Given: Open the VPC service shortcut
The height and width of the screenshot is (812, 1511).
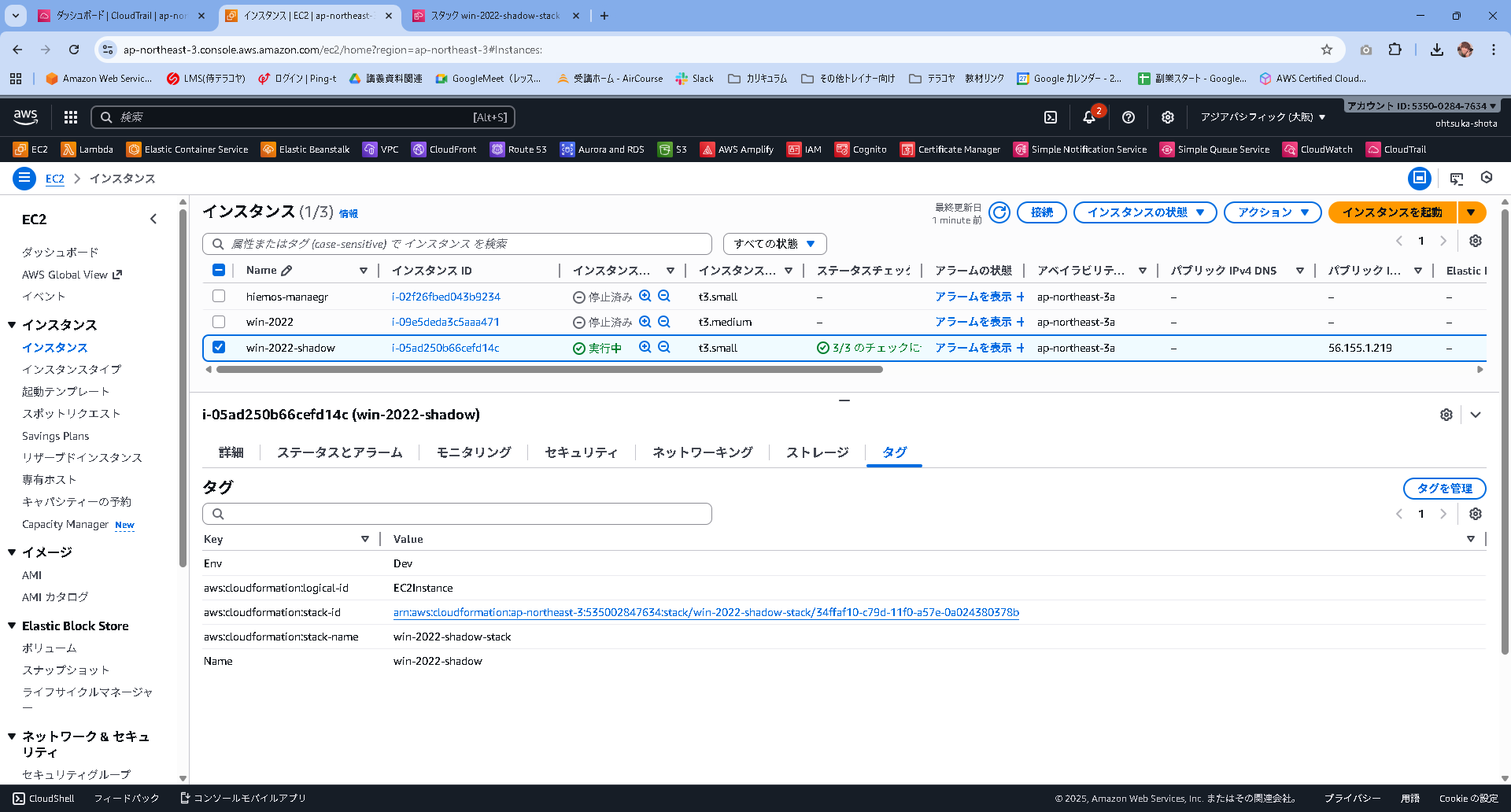Looking at the screenshot, I should coord(381,149).
